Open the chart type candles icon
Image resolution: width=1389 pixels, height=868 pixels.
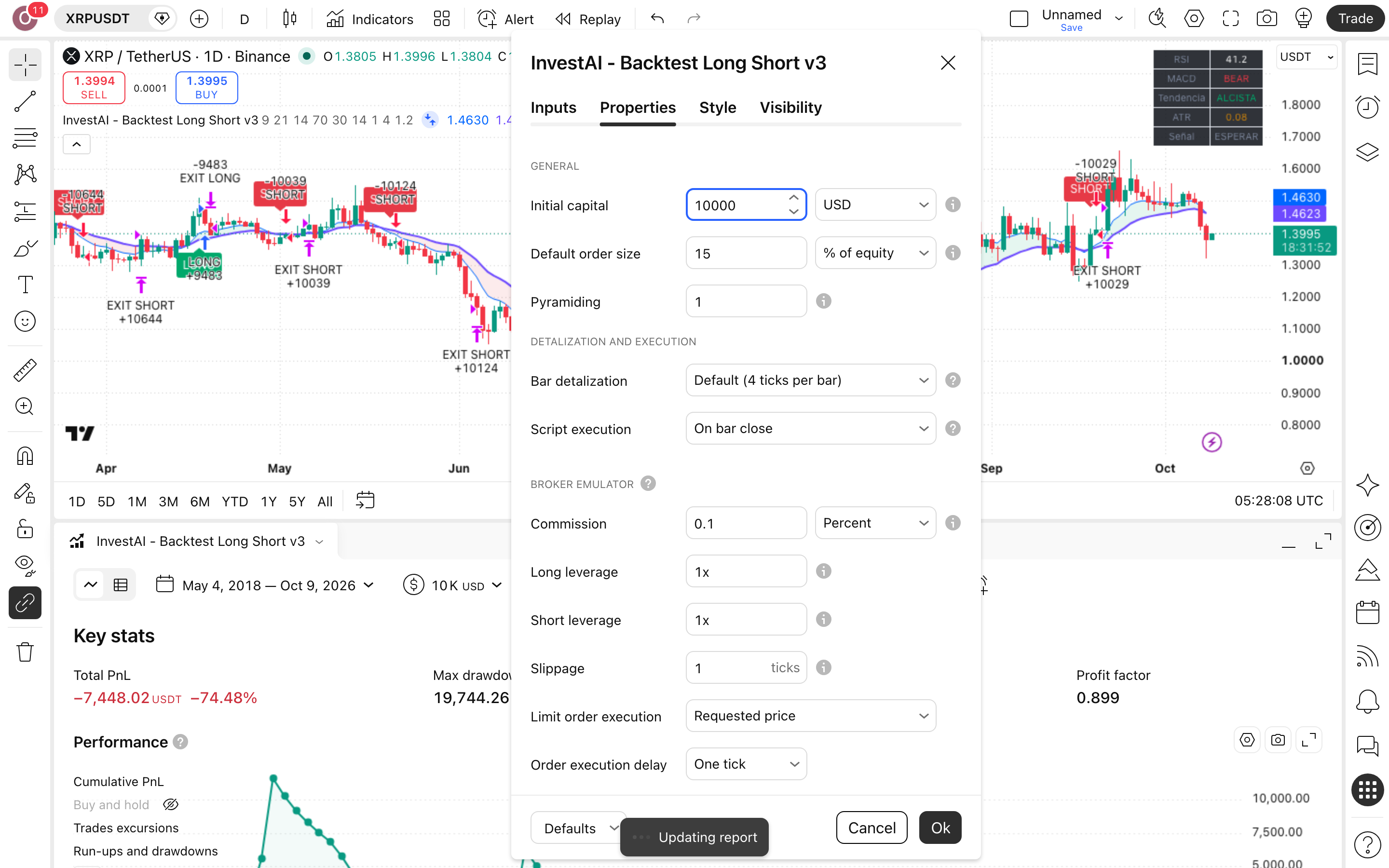tap(290, 19)
